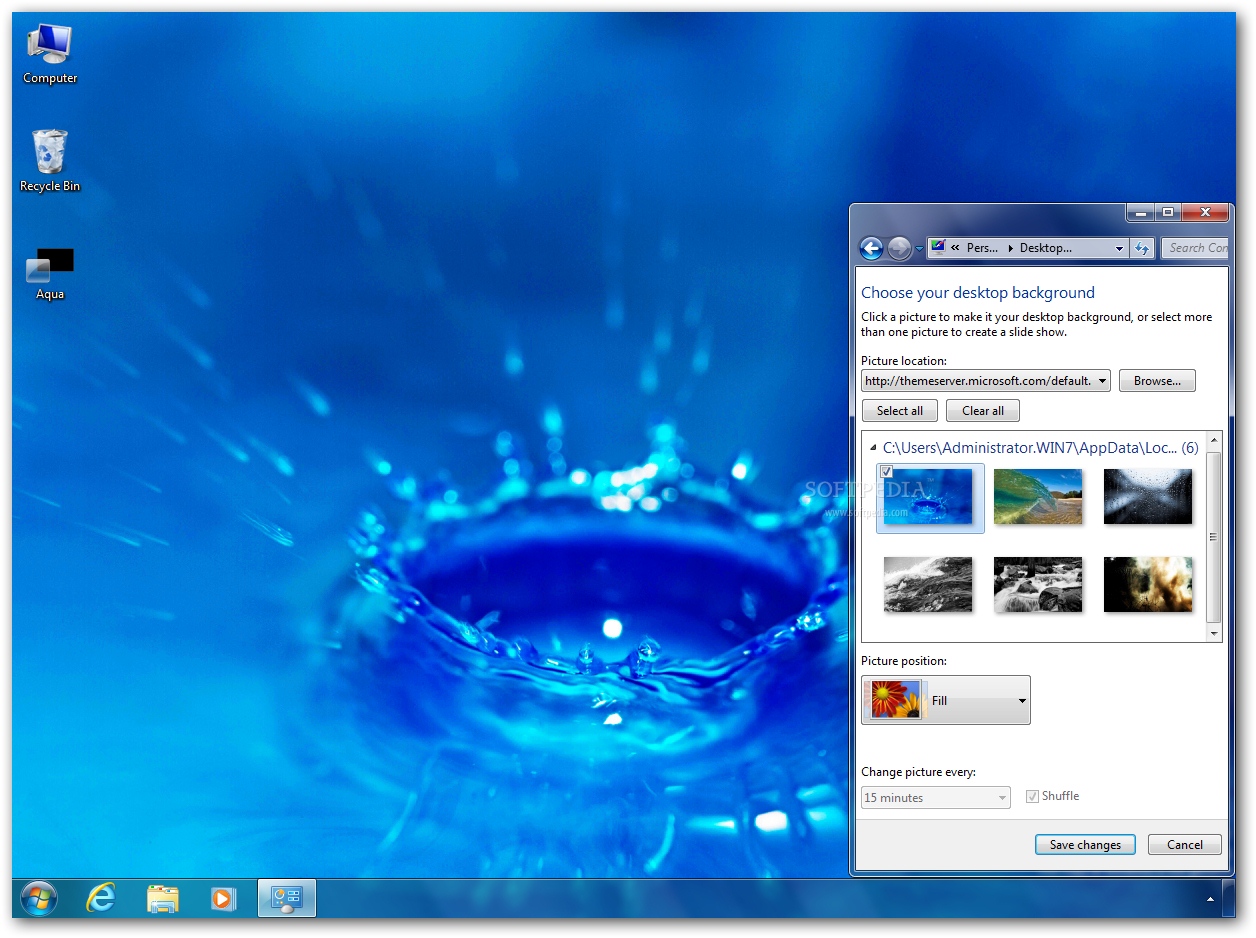
Task: Click the wallpaper list scroll up arrow
Action: (x=1214, y=441)
